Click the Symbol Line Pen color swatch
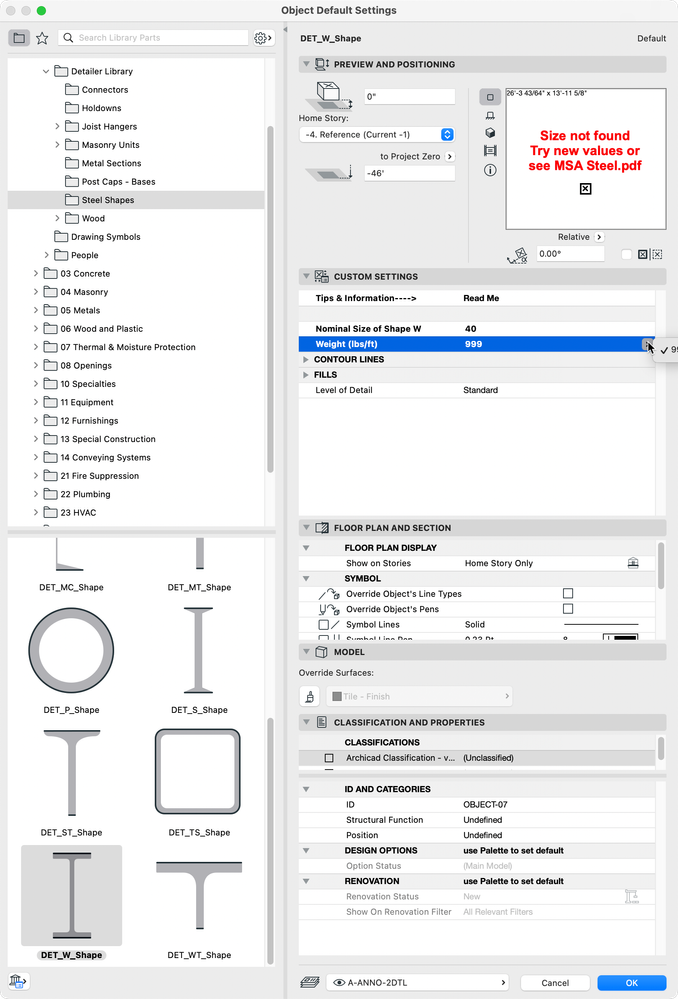The width and height of the screenshot is (678, 999). (x=621, y=637)
